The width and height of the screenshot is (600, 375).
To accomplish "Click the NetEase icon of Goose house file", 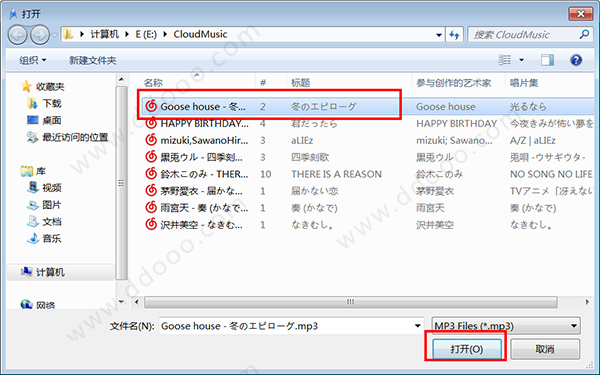I will 151,106.
